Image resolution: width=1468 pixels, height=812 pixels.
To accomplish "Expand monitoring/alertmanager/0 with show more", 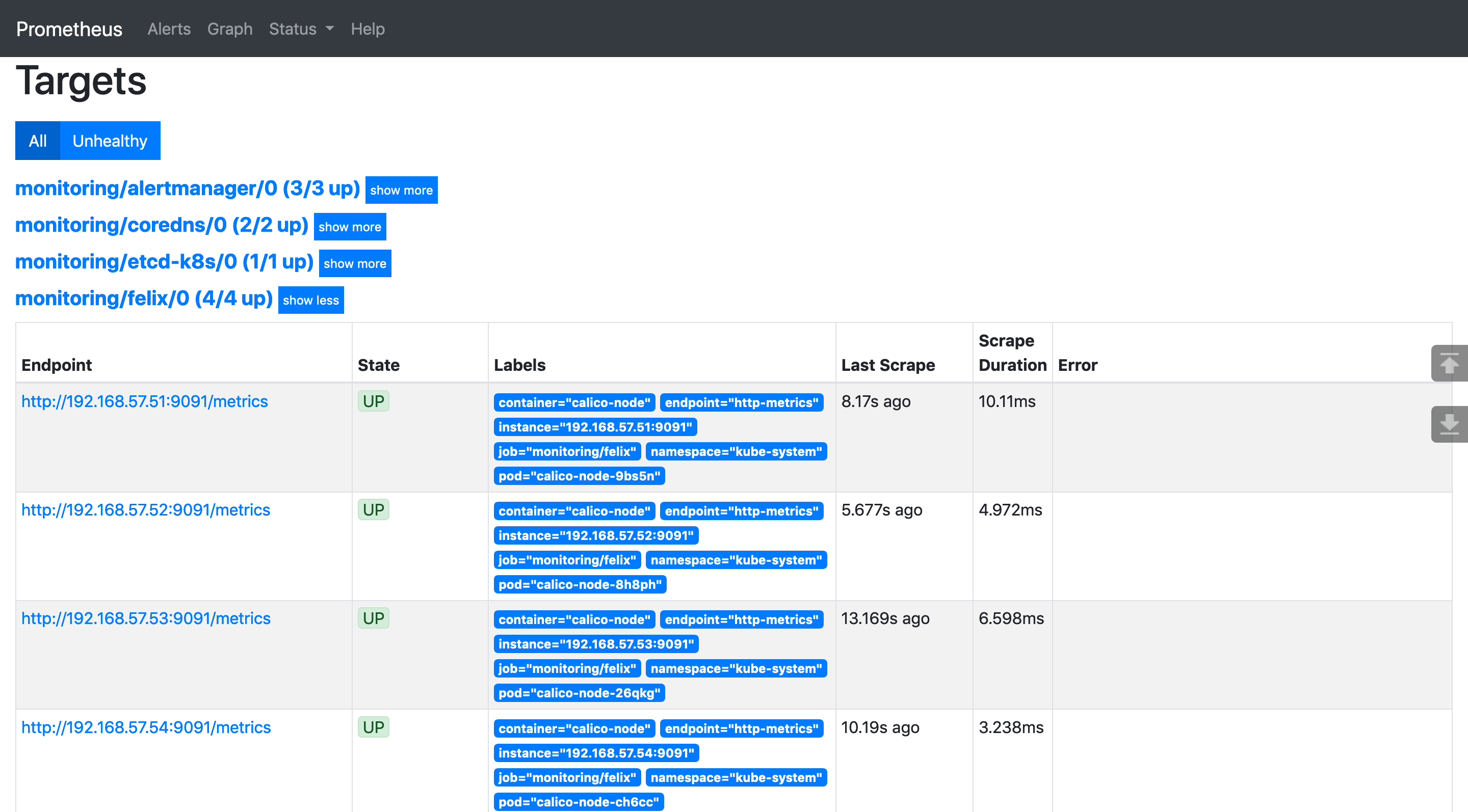I will (x=400, y=189).
